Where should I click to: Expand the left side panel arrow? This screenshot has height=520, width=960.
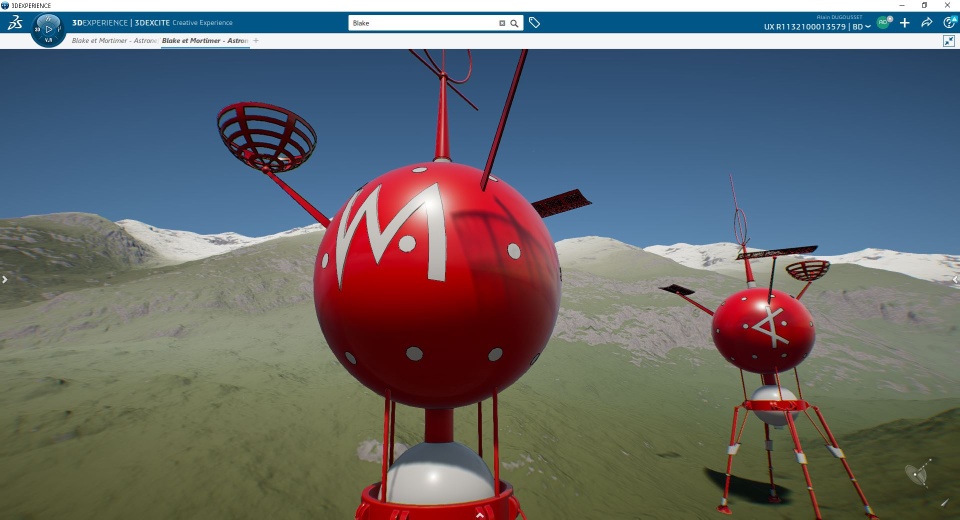point(4,279)
